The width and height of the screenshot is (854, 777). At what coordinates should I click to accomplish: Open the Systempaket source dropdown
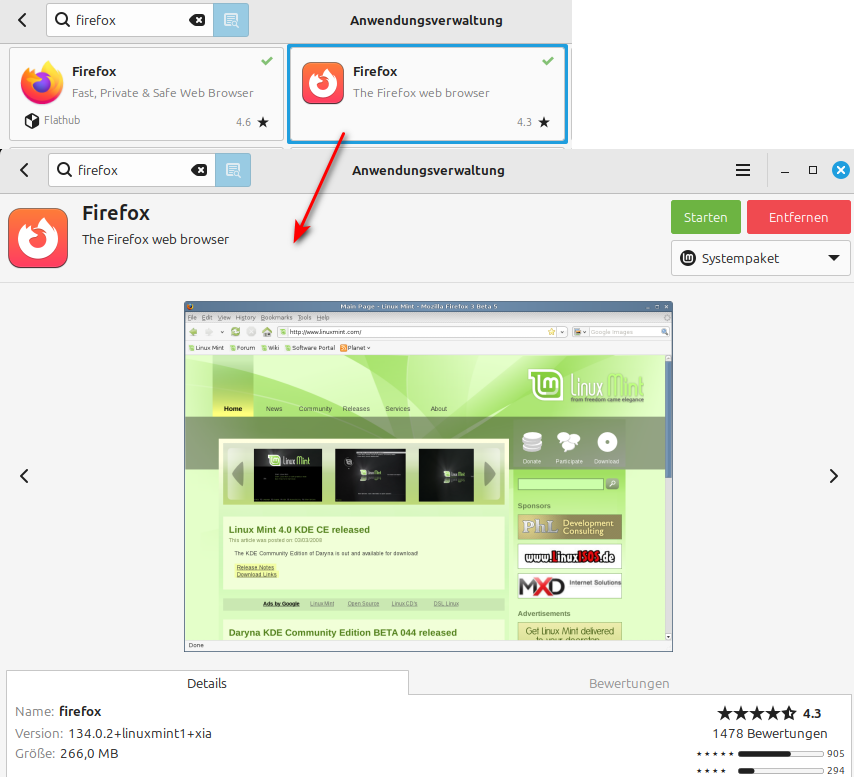click(760, 258)
